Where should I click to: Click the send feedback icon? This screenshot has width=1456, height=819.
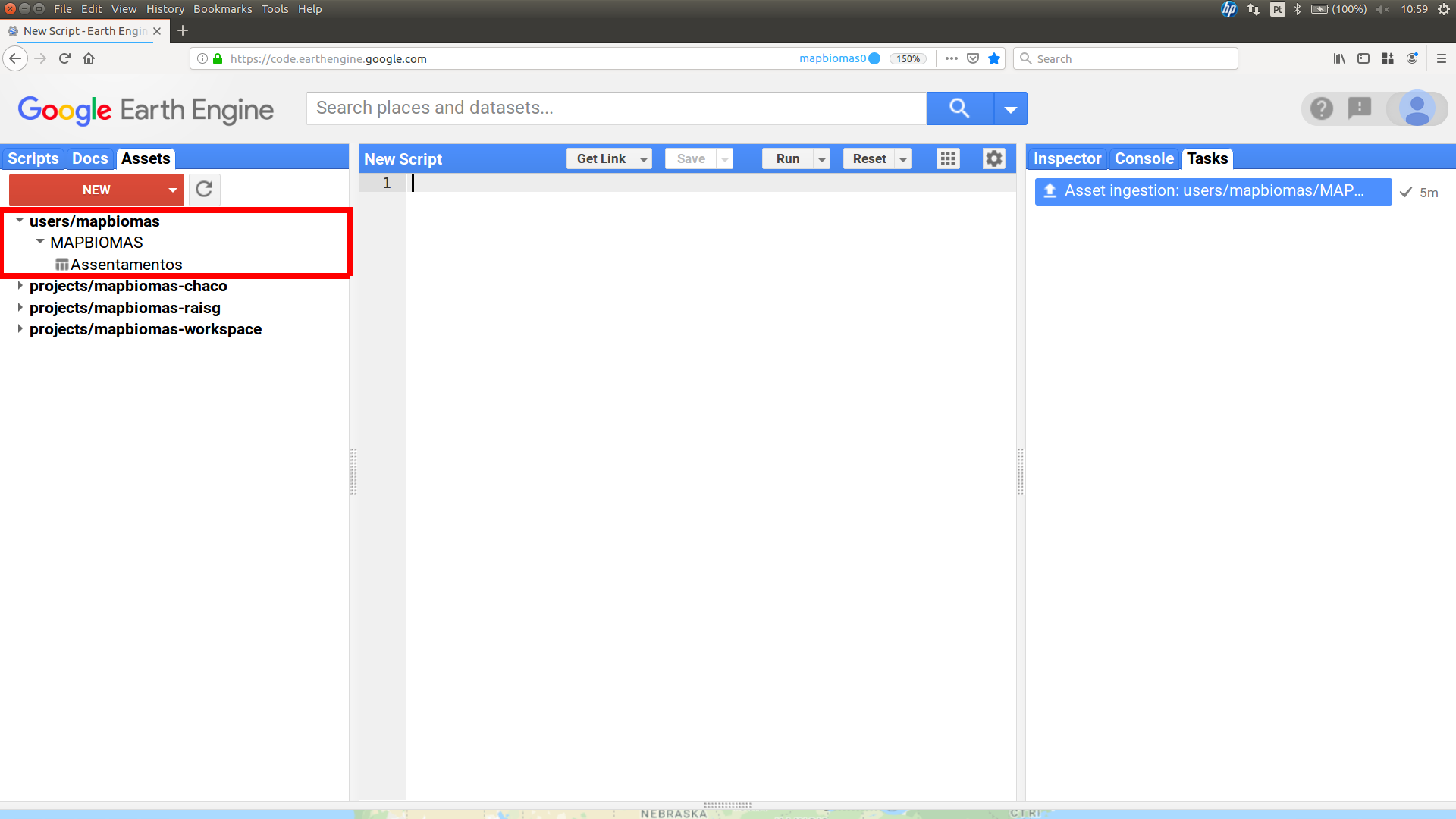coord(1360,108)
